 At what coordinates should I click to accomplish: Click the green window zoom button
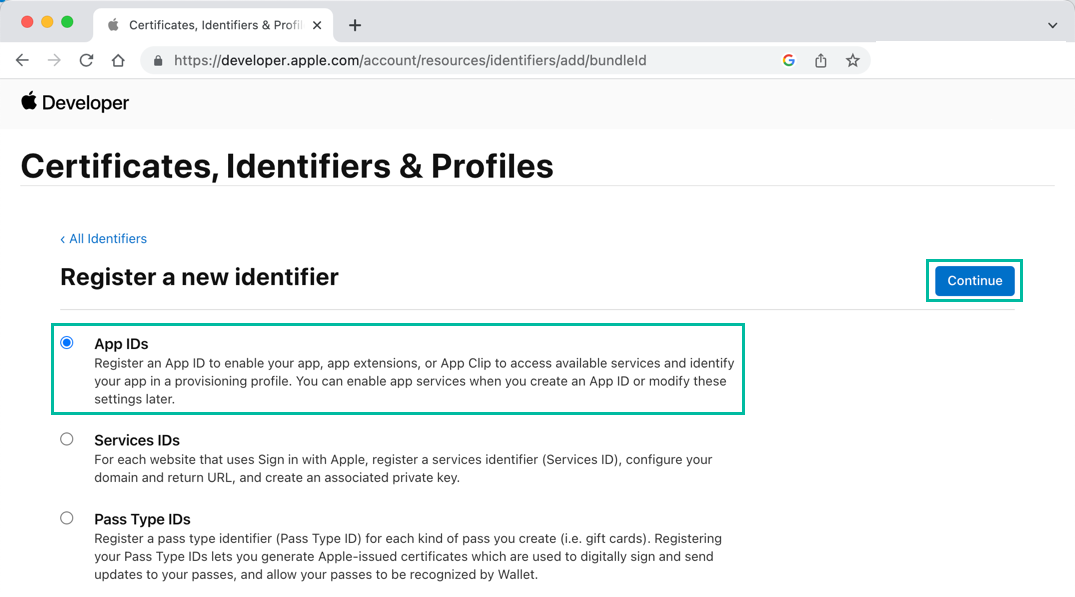(x=67, y=22)
